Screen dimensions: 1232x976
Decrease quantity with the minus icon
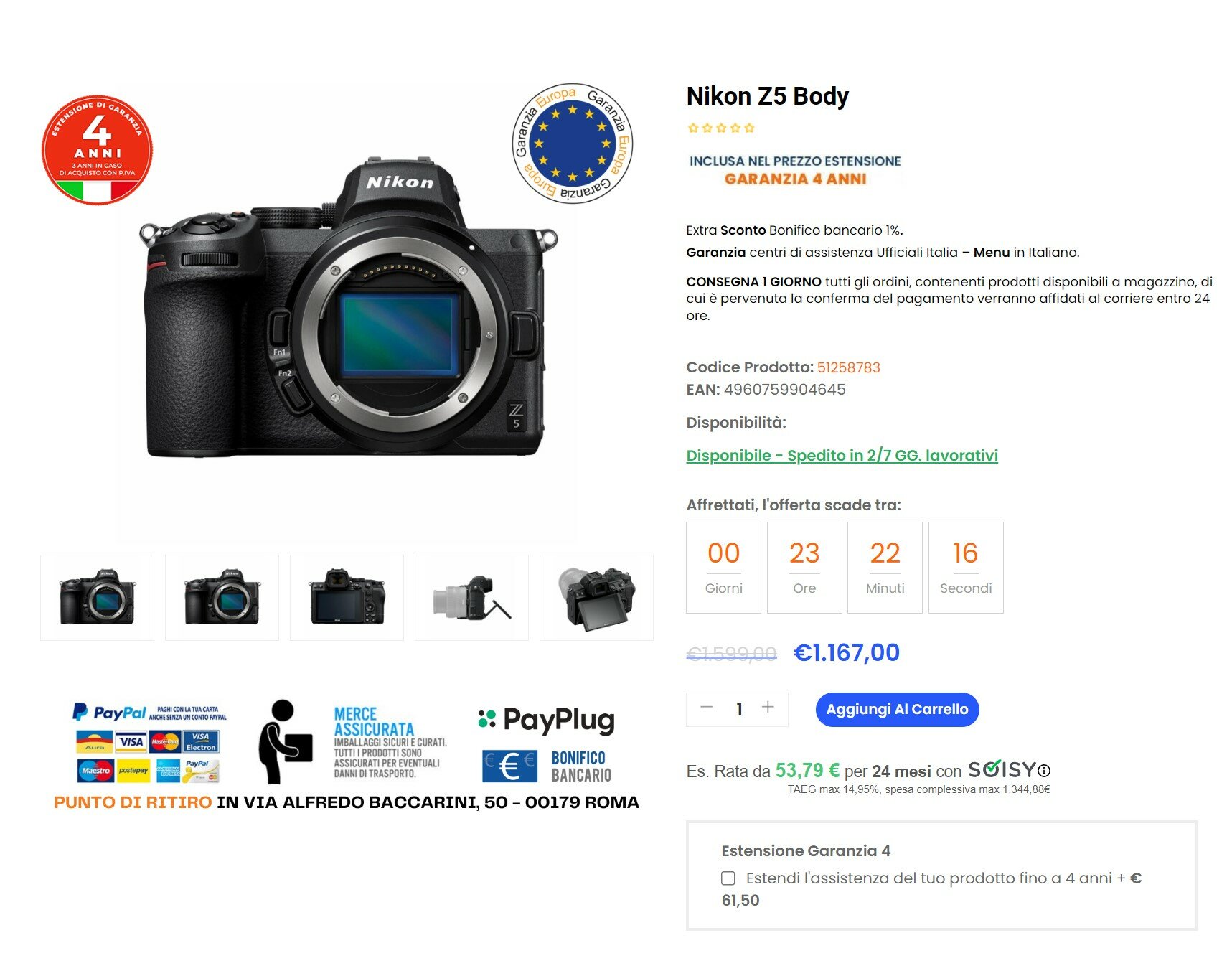pyautogui.click(x=706, y=708)
